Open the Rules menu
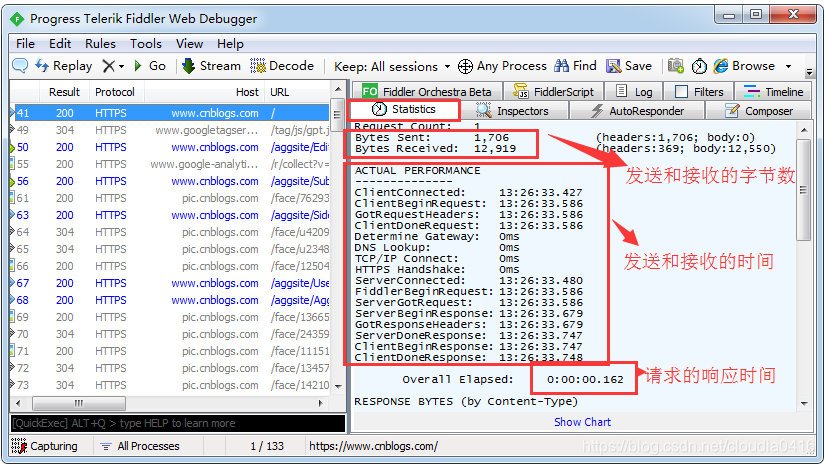825x465 pixels. point(100,44)
